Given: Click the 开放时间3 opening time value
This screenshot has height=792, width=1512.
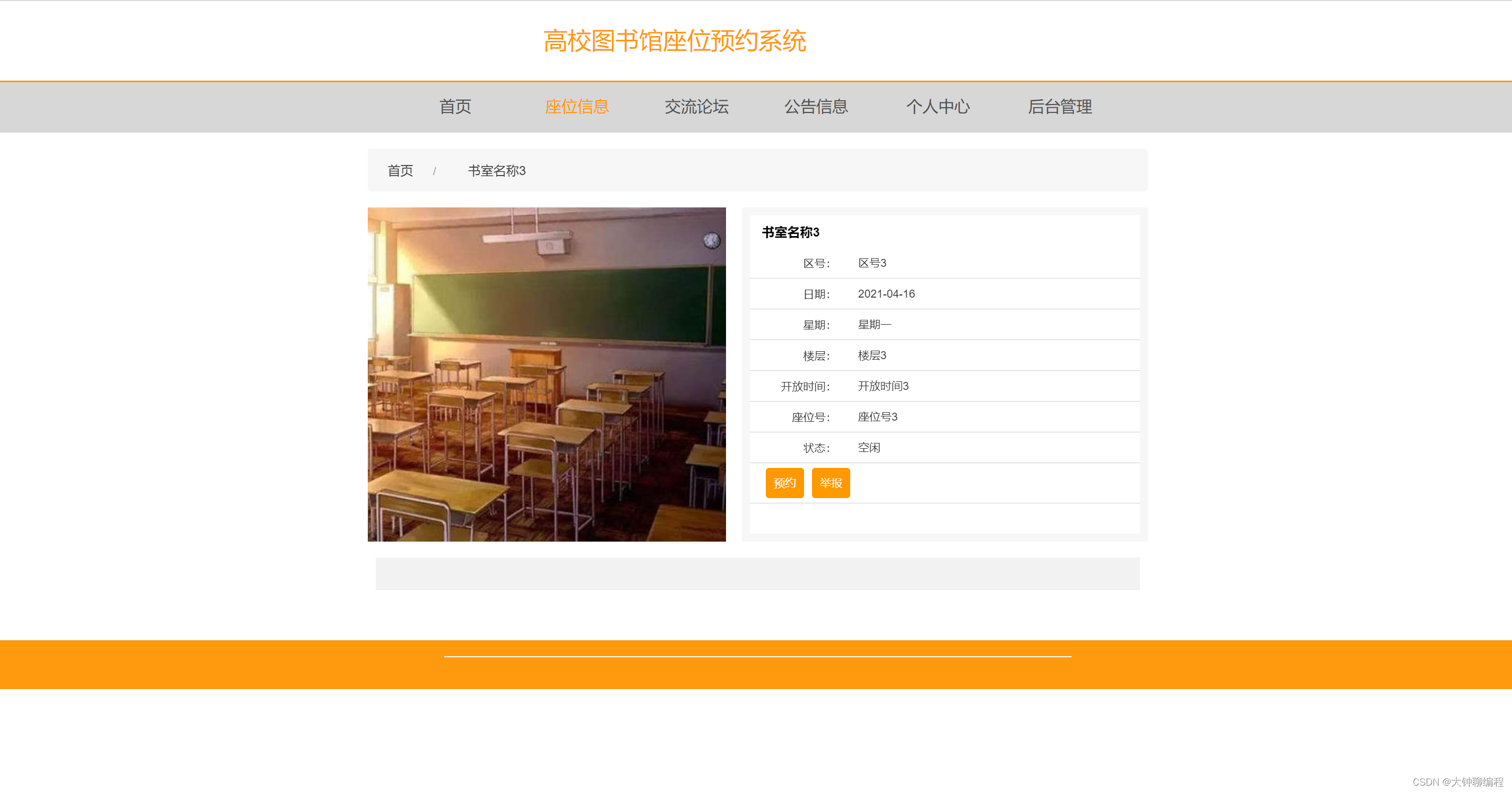Looking at the screenshot, I should 883,386.
